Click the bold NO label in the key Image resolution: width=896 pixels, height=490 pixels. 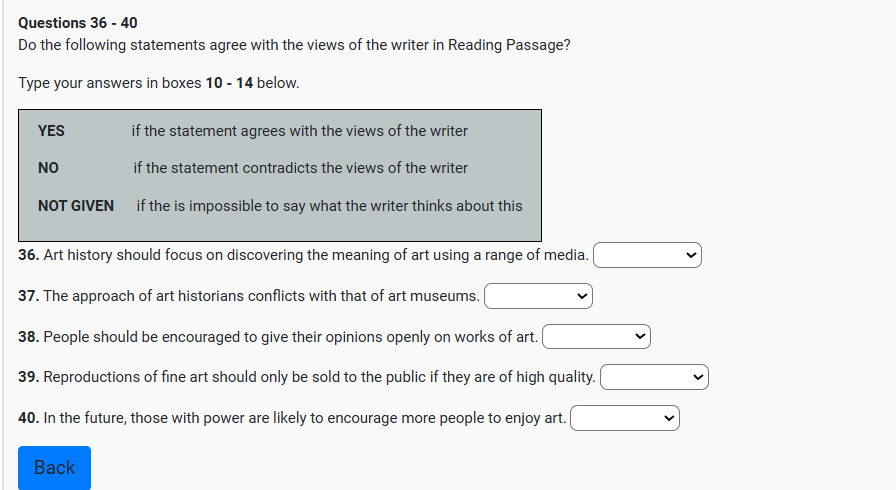click(48, 168)
